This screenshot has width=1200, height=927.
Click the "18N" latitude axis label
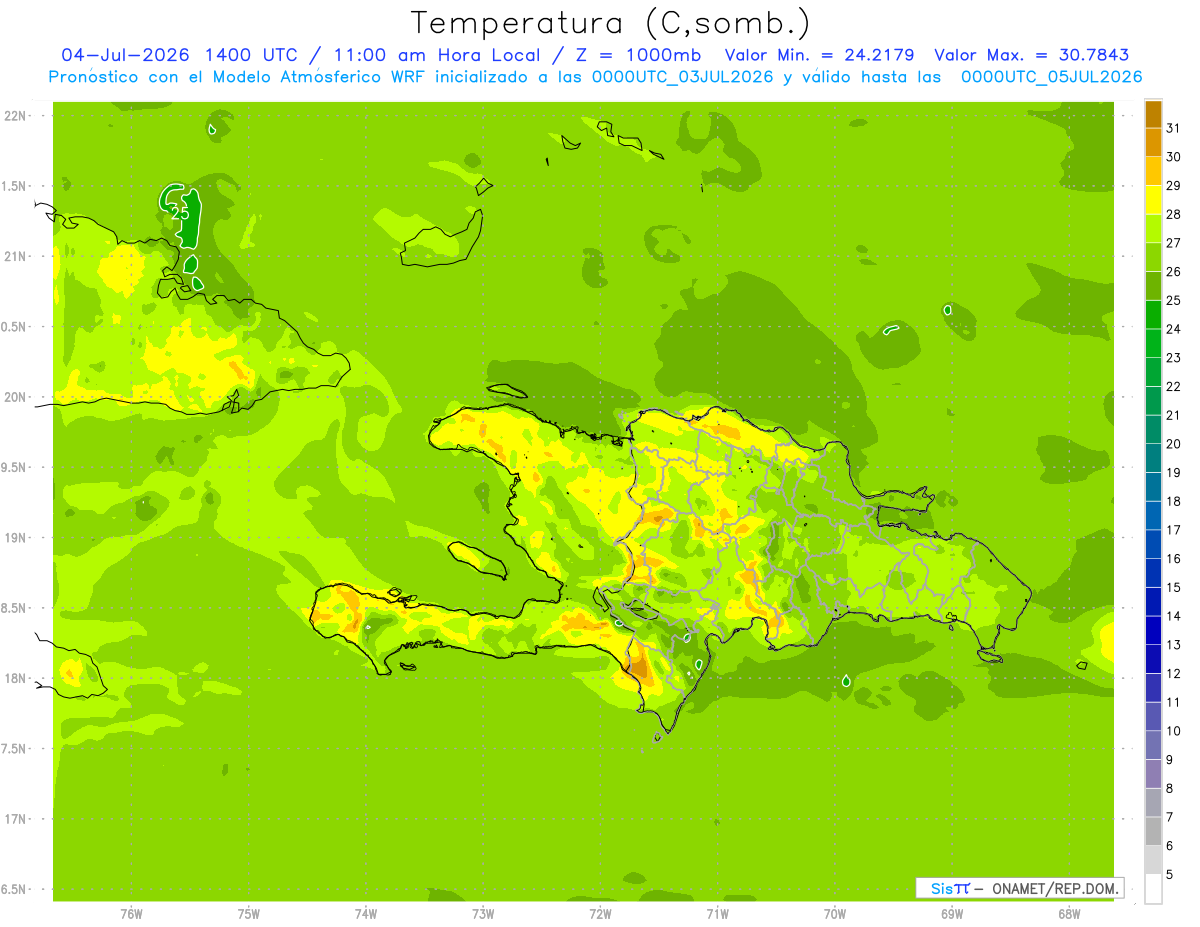15,678
